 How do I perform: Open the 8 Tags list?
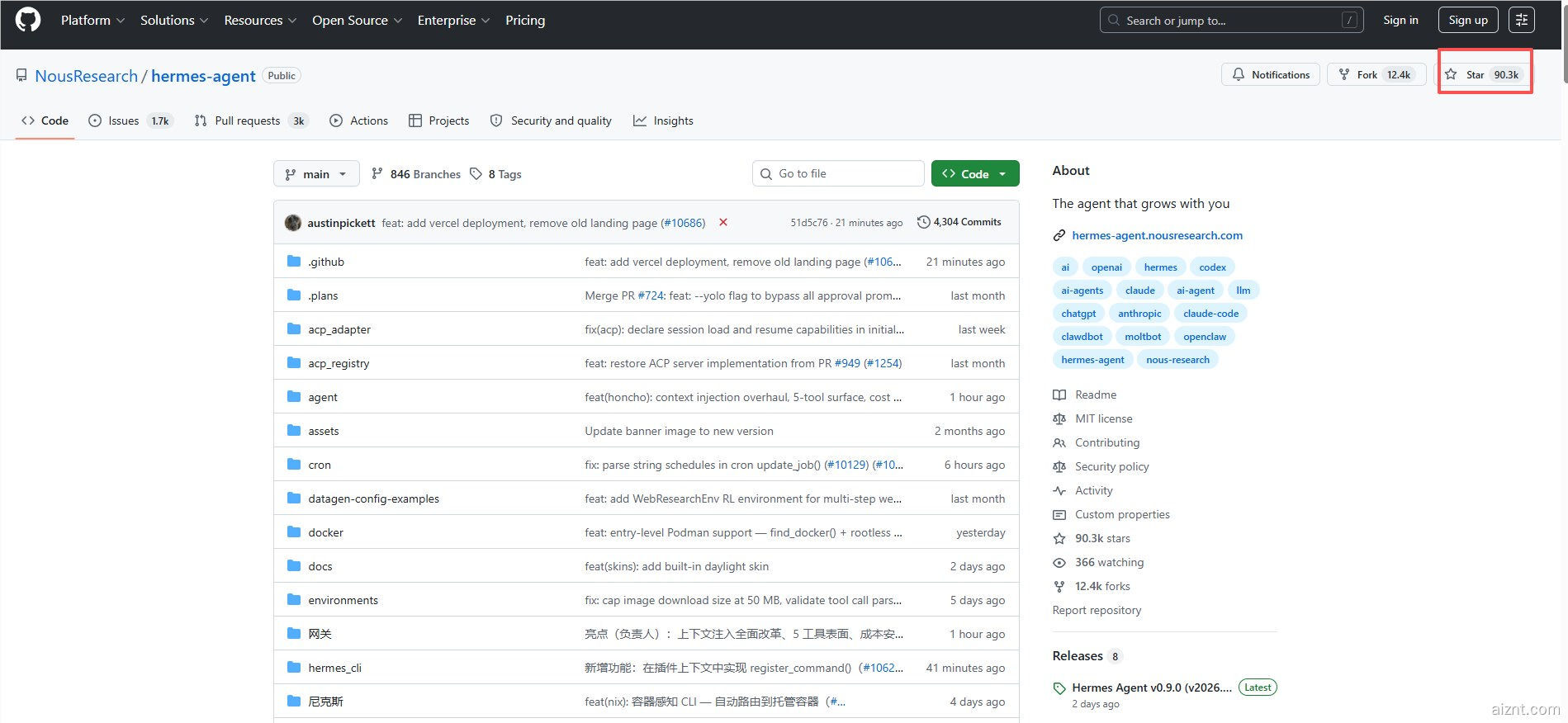pos(496,174)
